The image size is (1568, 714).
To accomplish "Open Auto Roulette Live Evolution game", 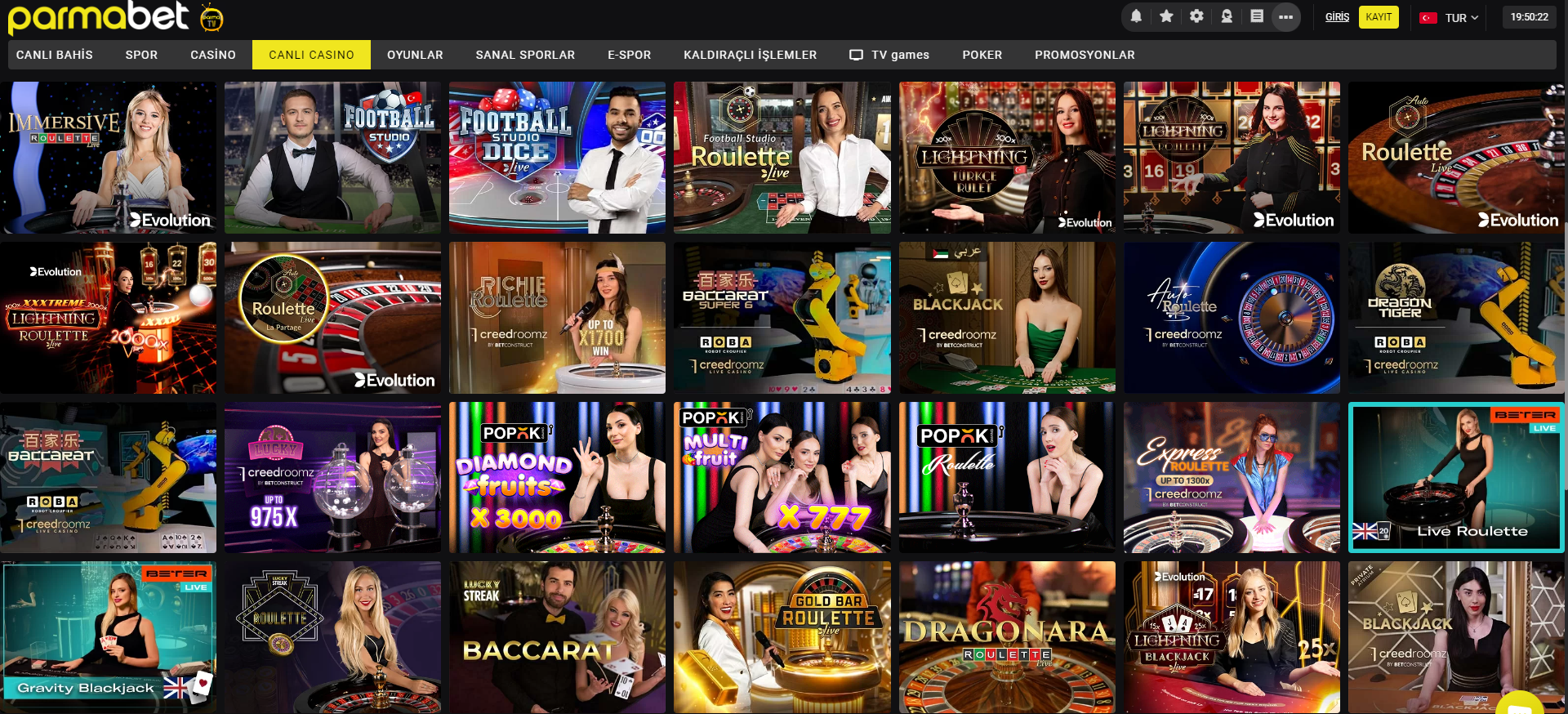I will (x=1456, y=158).
